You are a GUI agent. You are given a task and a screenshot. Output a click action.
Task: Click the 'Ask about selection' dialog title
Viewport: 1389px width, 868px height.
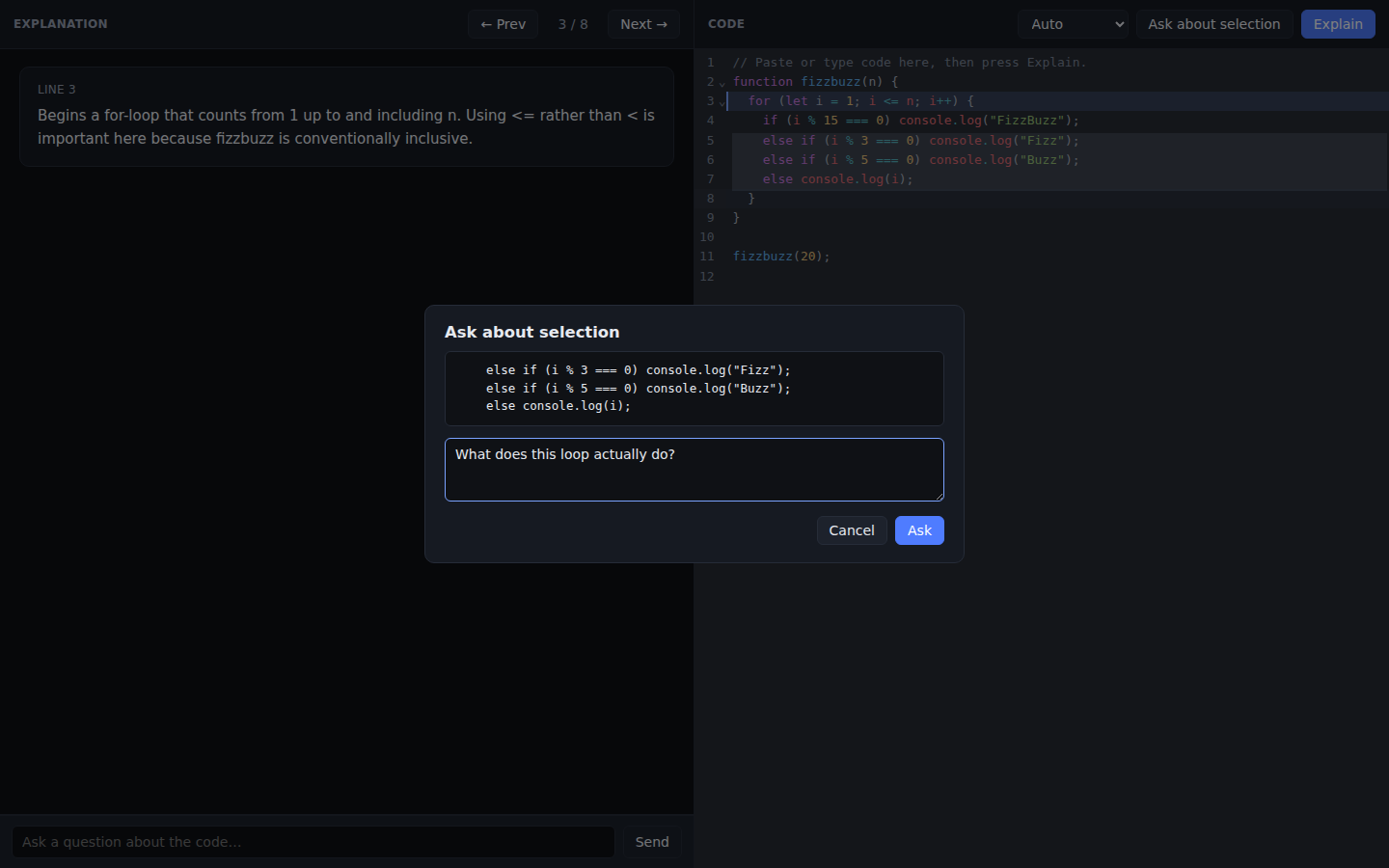click(532, 332)
